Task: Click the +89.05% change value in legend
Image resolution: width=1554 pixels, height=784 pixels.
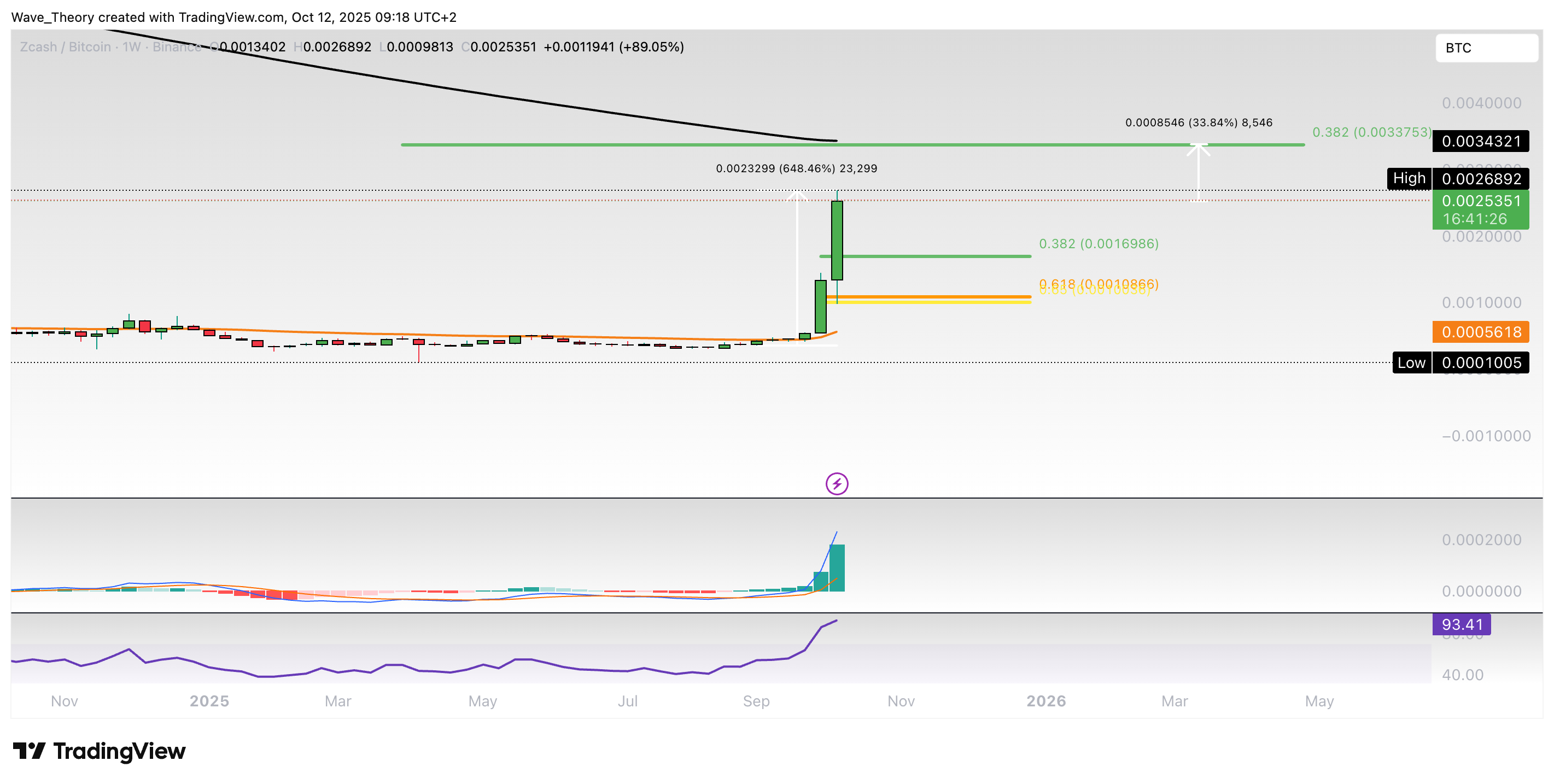Action: 653,46
